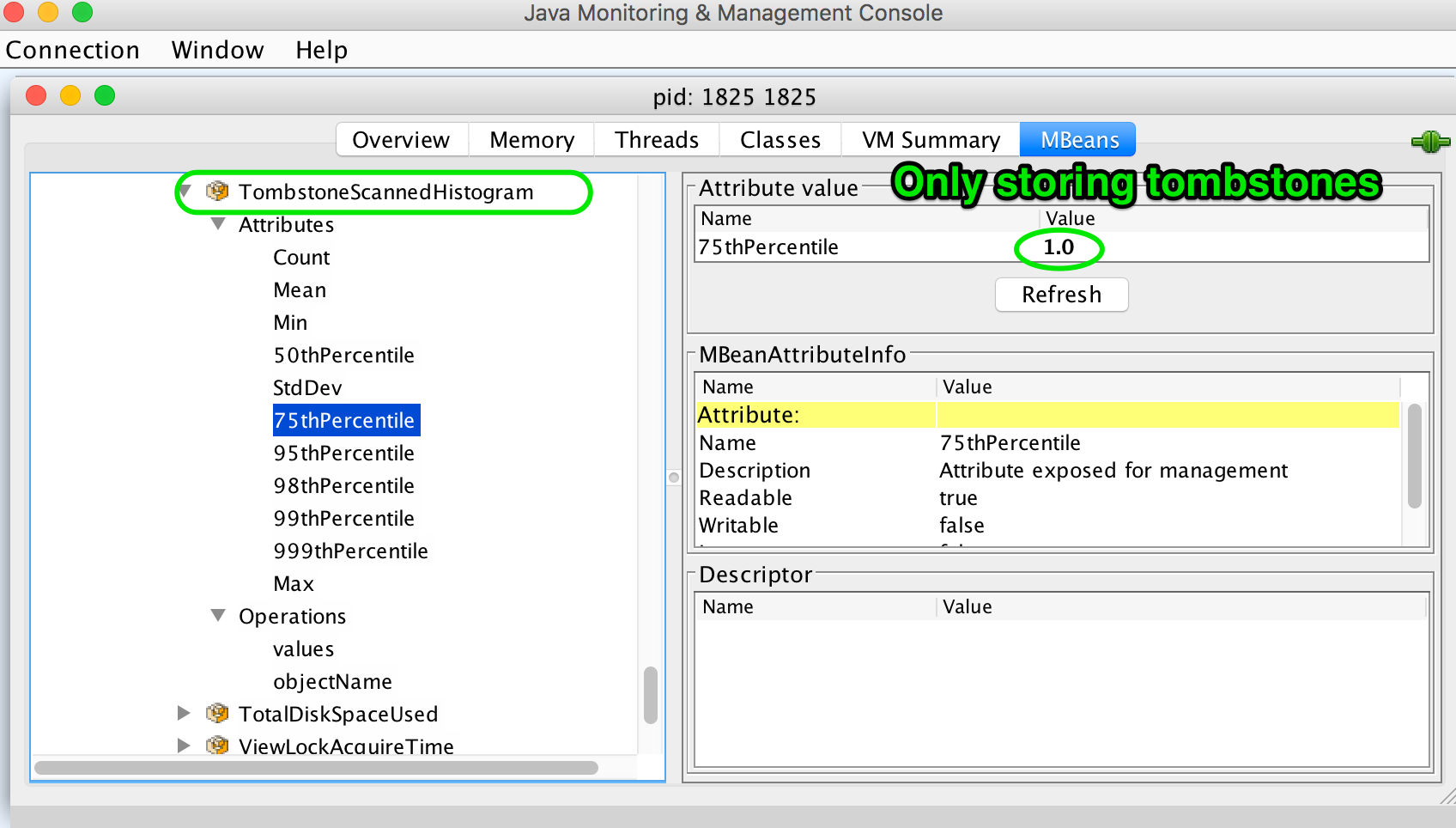This screenshot has height=828, width=1456.
Task: Click the Readable row in MBeanAttributeInfo
Action: coord(1047,497)
